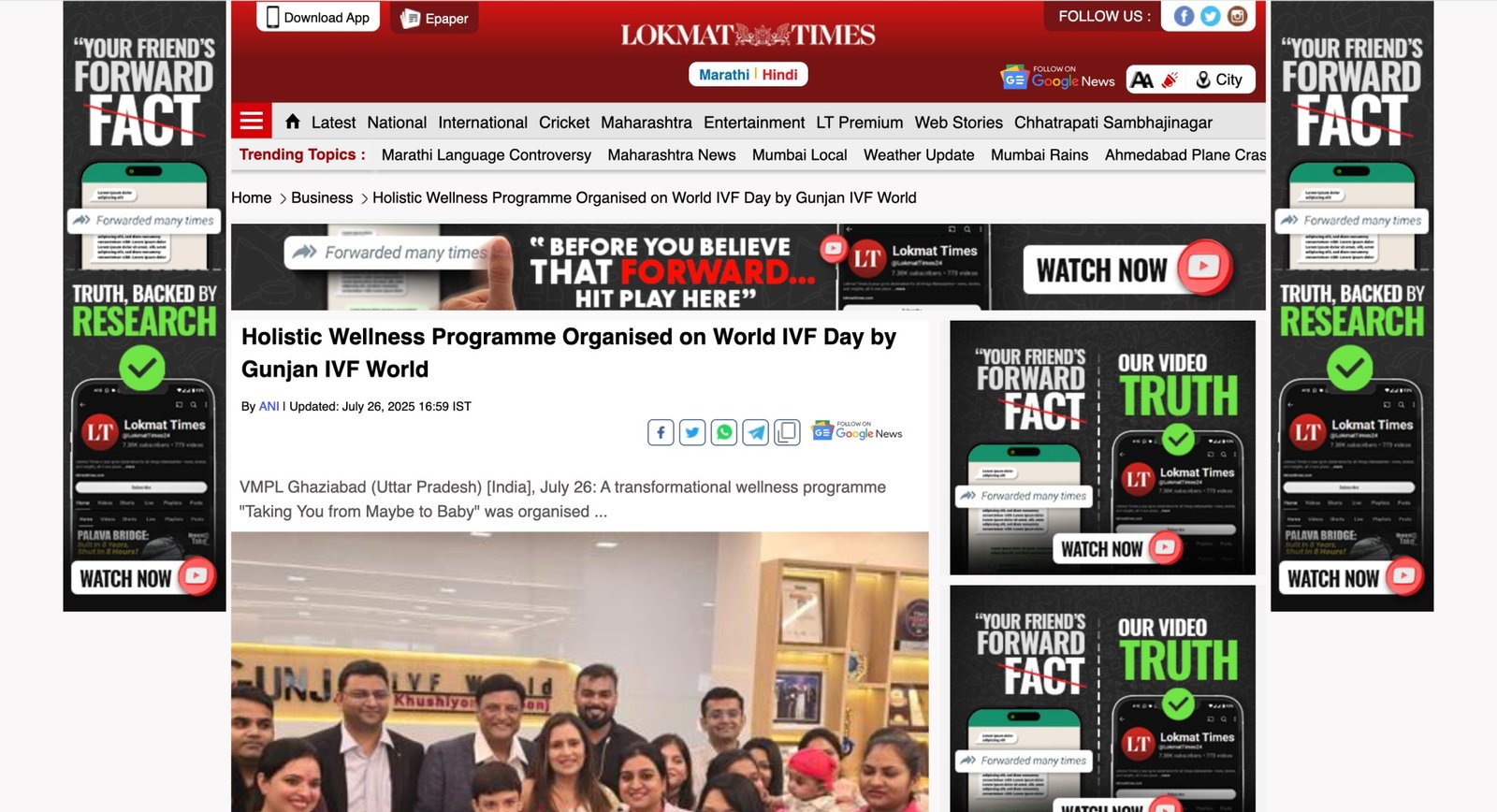Click the article update date text

[x=380, y=407]
